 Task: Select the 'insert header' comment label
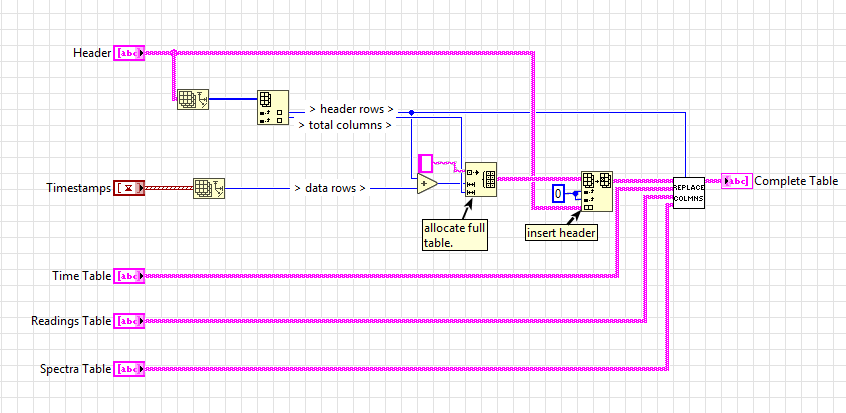563,232
